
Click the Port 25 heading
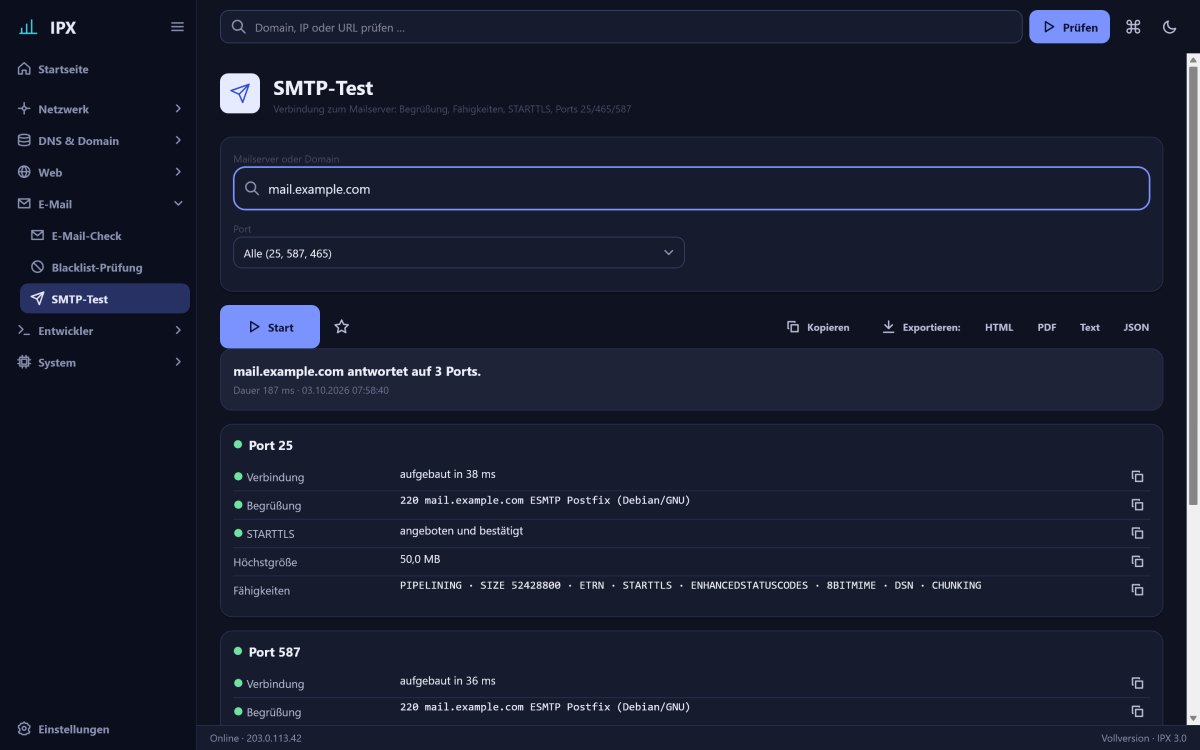coord(271,445)
